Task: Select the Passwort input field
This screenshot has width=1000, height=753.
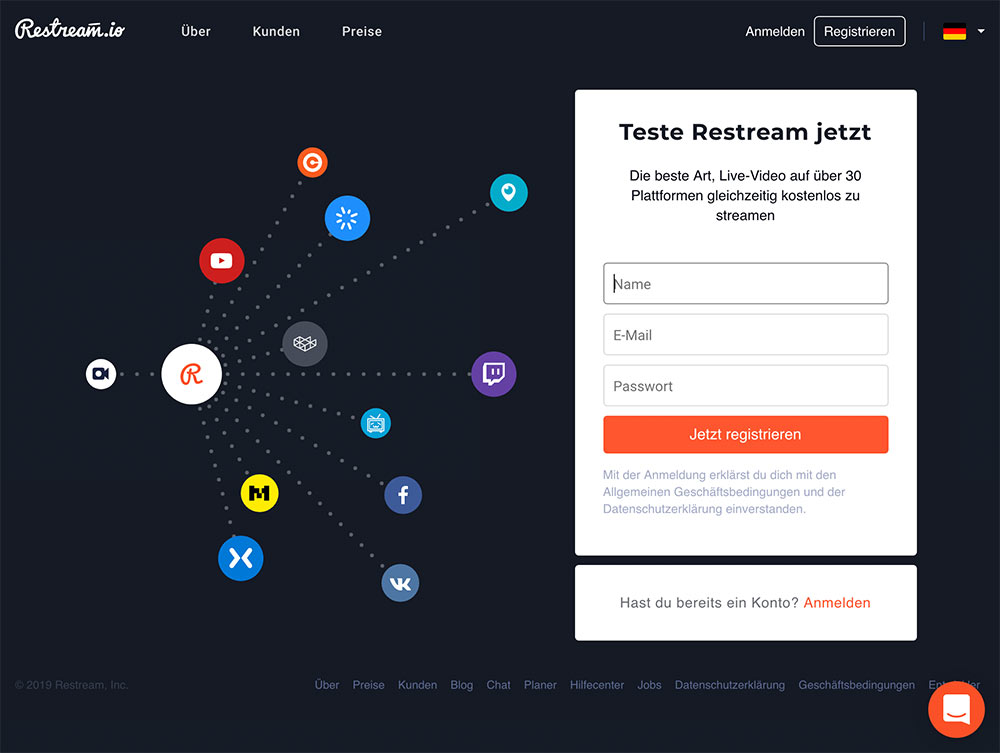Action: [x=745, y=386]
